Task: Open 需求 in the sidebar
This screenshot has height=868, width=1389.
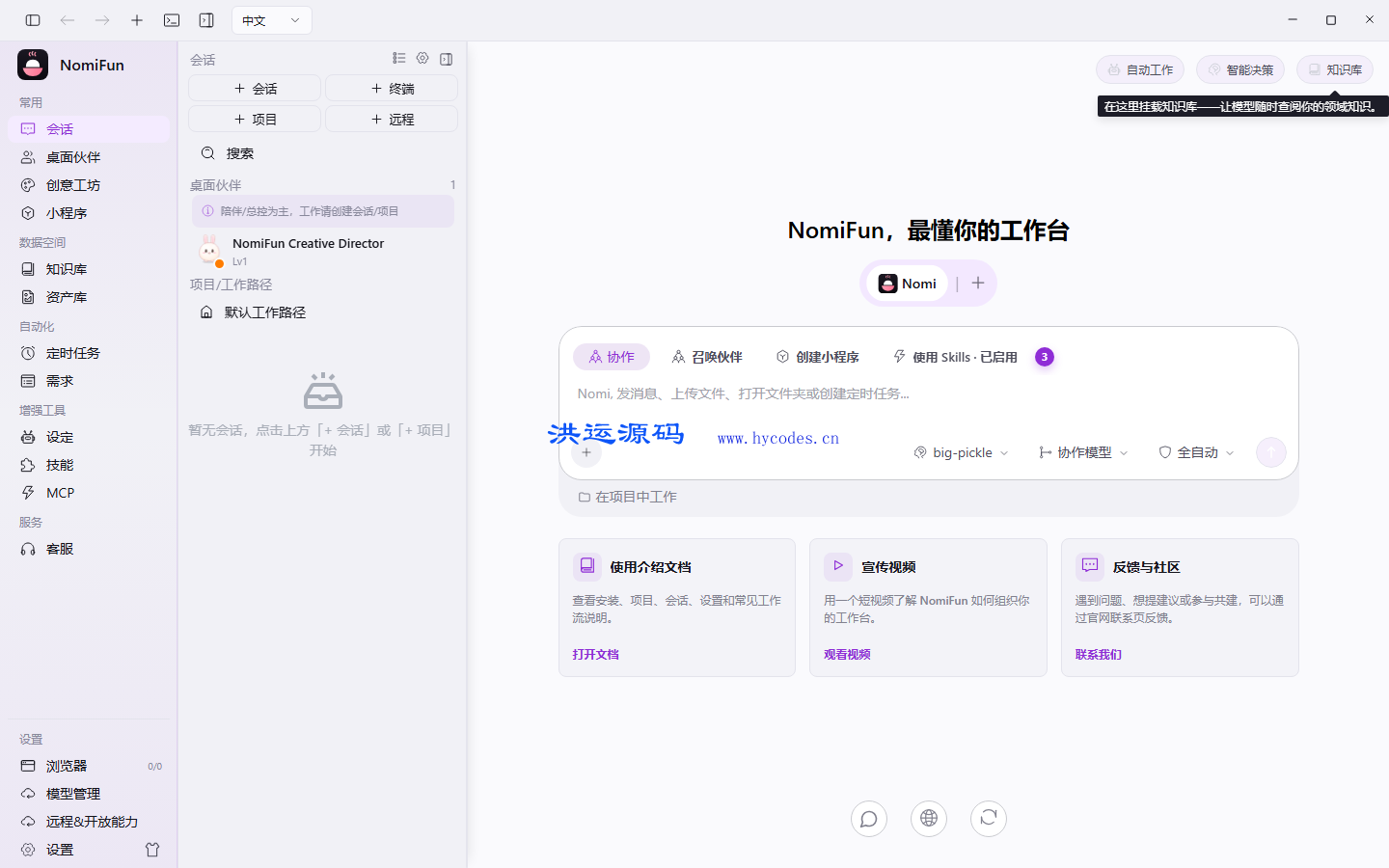Action: pyautogui.click(x=89, y=381)
